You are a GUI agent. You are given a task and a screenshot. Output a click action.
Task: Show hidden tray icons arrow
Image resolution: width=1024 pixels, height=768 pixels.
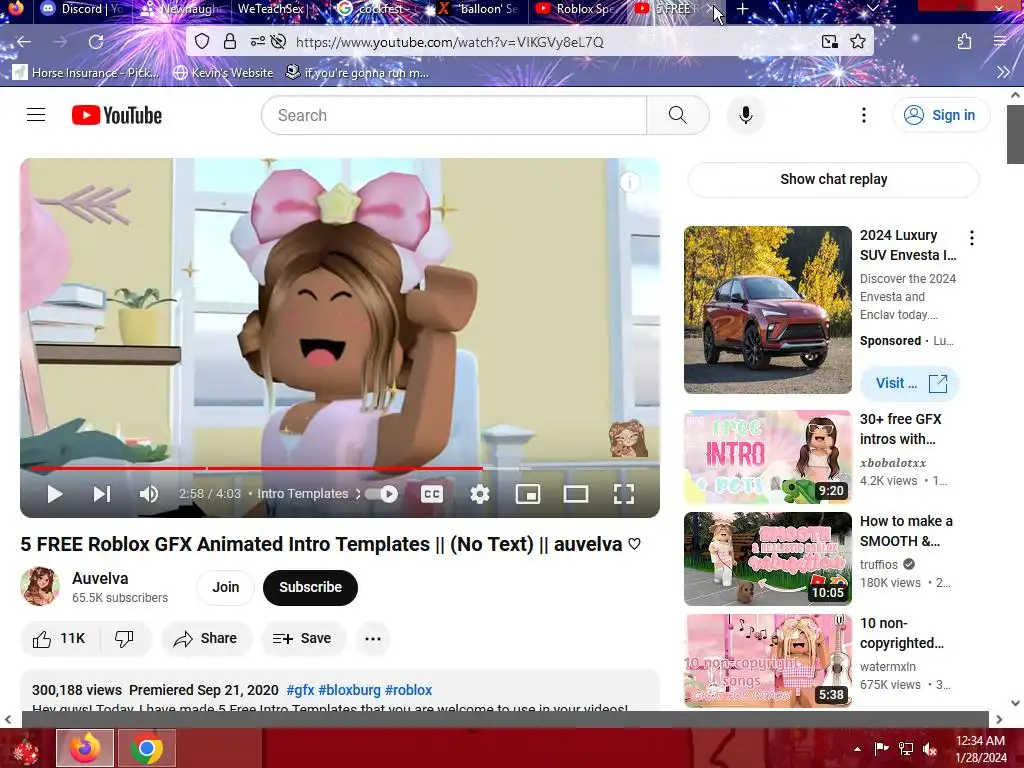[857, 749]
